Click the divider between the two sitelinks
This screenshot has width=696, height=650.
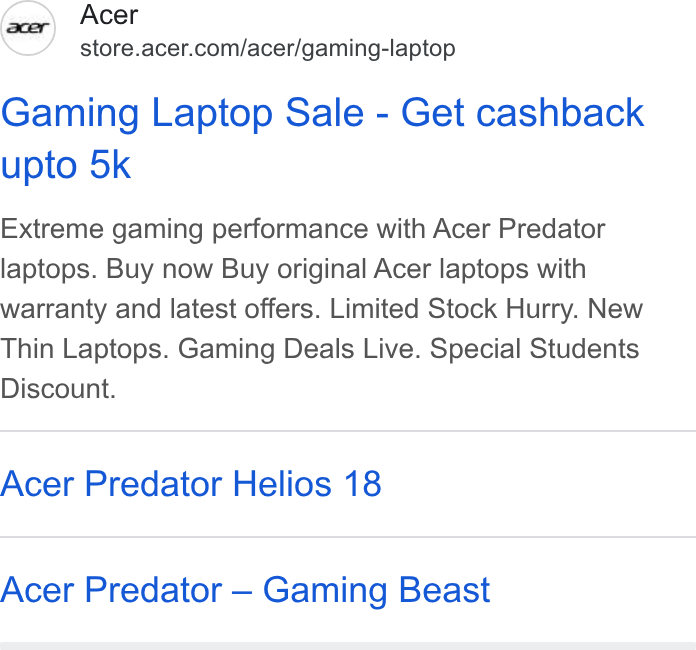[x=348, y=537]
